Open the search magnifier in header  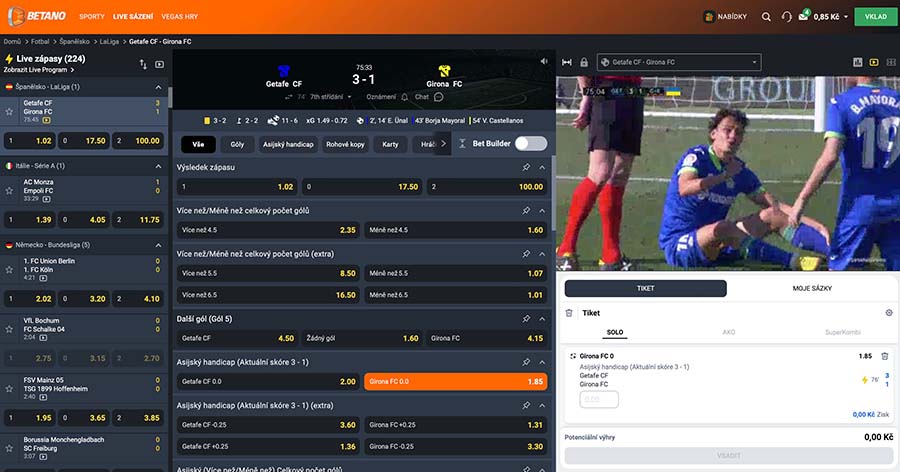(x=766, y=17)
